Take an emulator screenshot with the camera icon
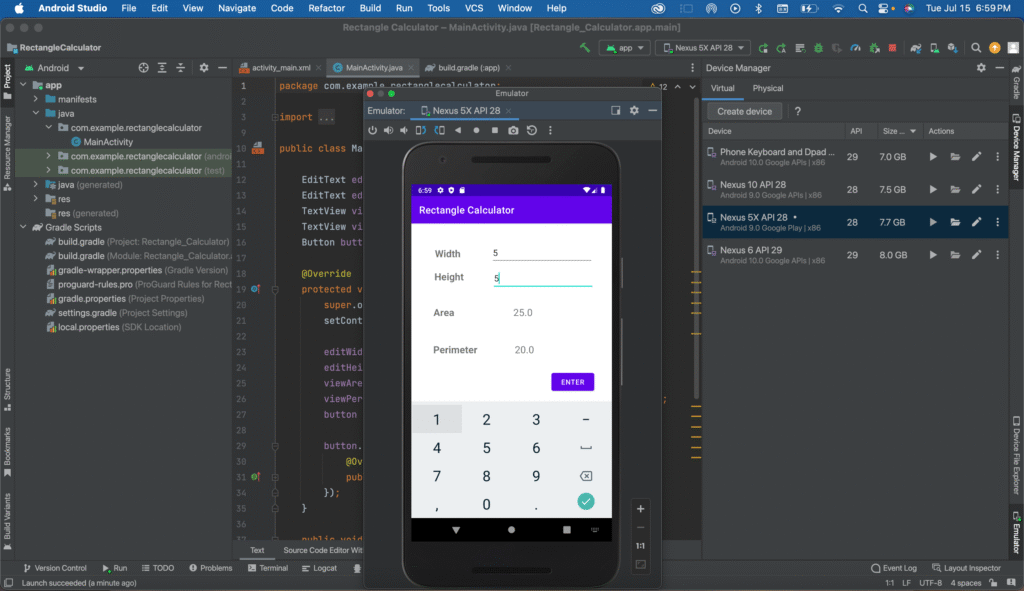1024x591 pixels. coord(513,130)
